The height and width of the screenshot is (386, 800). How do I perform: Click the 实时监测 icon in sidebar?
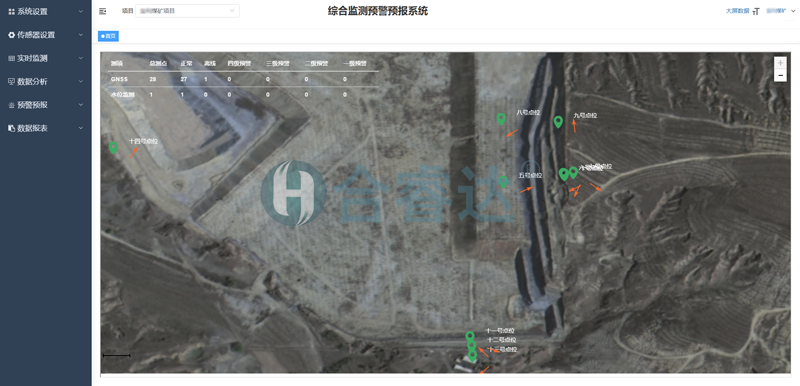pos(11,58)
